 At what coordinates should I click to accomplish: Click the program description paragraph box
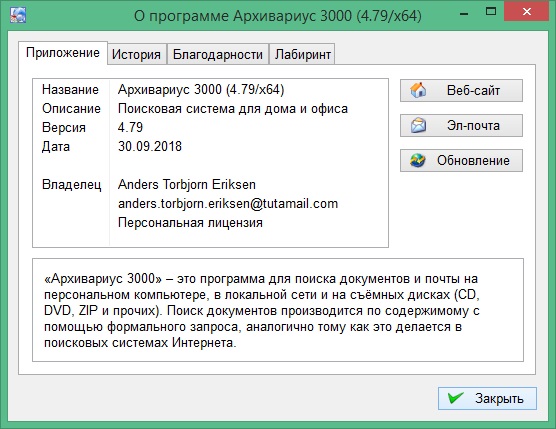[278, 310]
